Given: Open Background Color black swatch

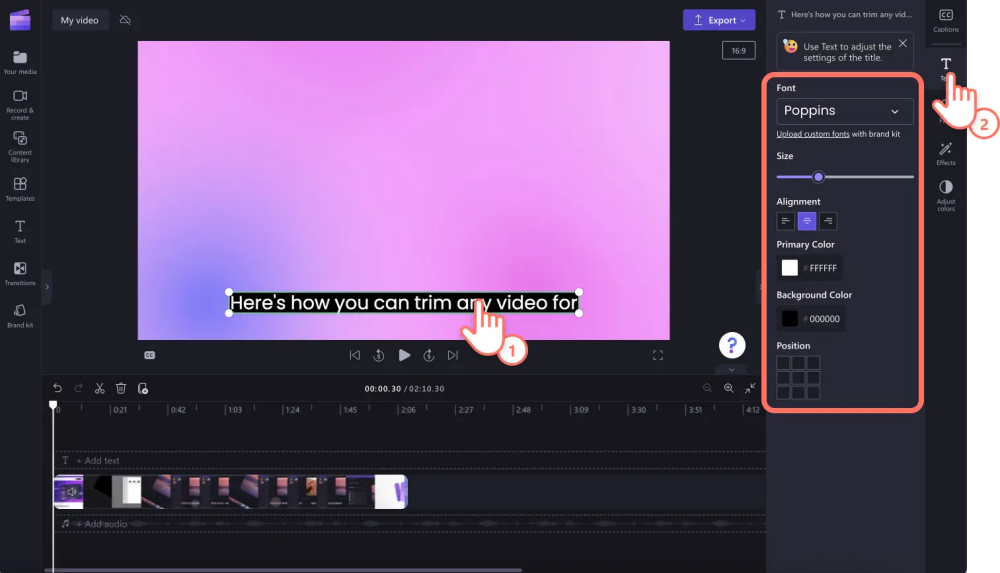Looking at the screenshot, I should pyautogui.click(x=790, y=318).
